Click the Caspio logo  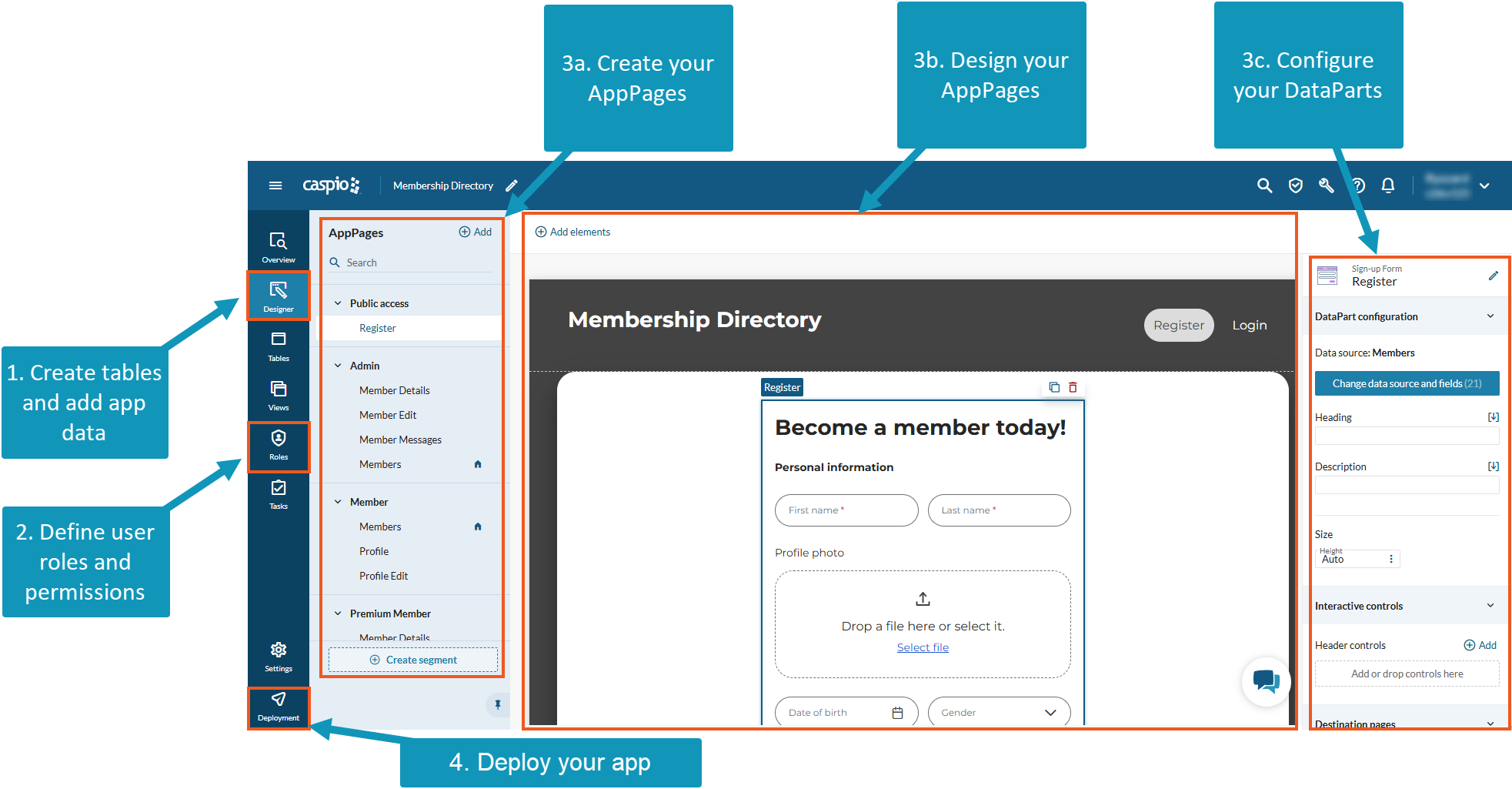[x=331, y=185]
